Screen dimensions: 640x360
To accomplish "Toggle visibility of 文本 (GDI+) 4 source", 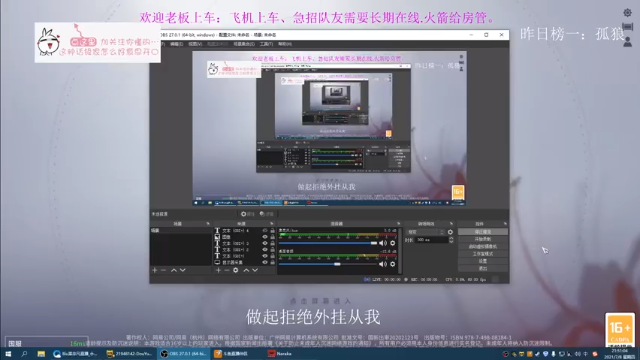I will point(265,231).
